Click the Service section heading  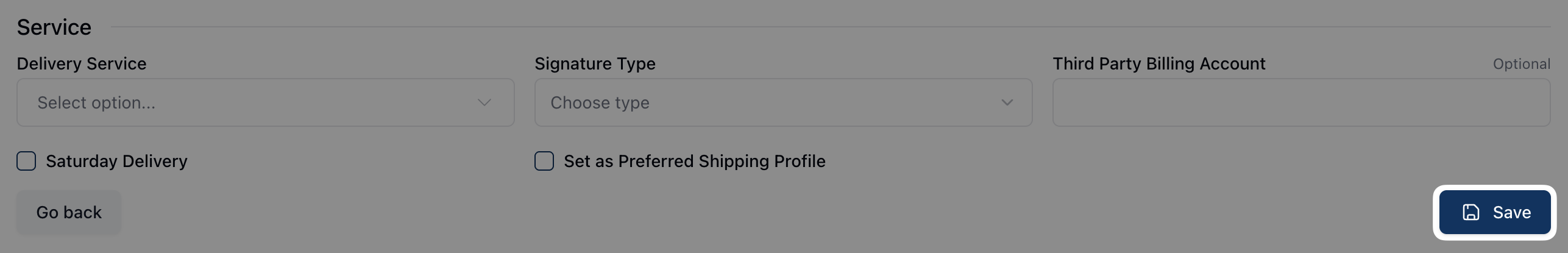coord(54,27)
